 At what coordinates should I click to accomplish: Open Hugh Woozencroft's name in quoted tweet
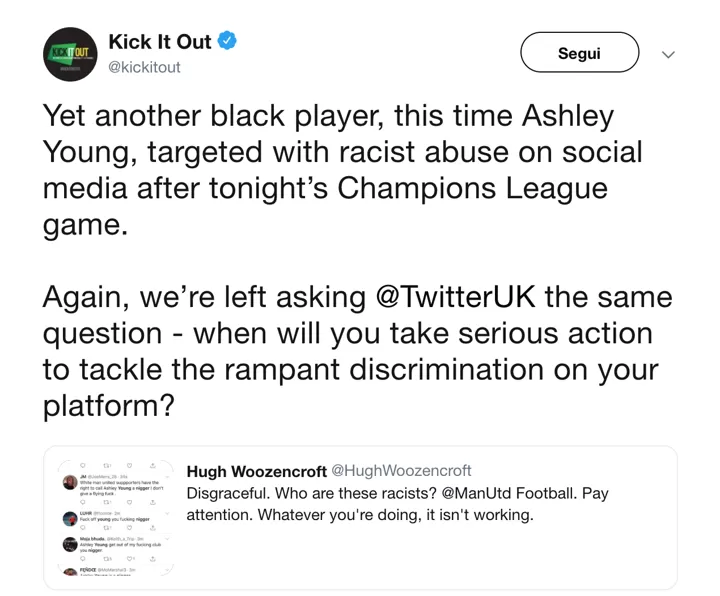pos(257,471)
